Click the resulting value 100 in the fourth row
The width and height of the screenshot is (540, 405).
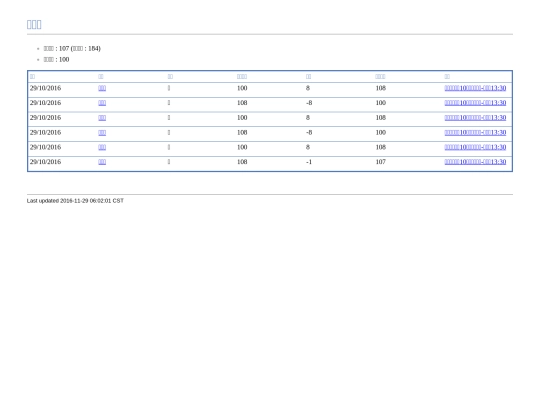(x=381, y=133)
